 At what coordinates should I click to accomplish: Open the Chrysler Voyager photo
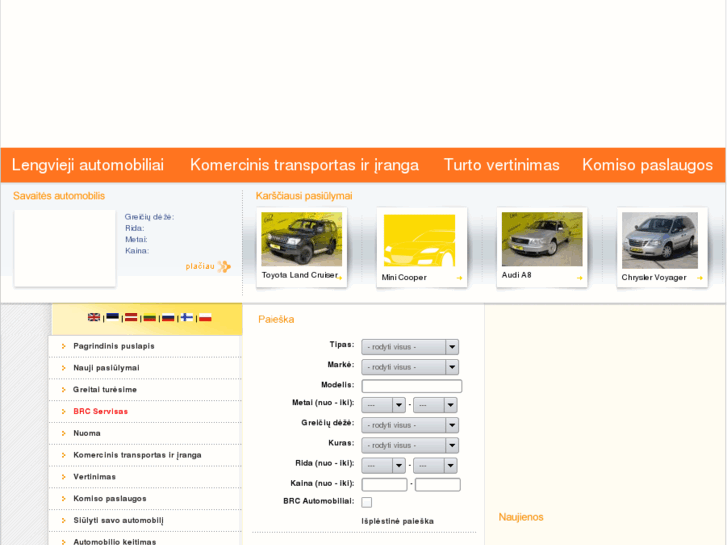point(660,240)
